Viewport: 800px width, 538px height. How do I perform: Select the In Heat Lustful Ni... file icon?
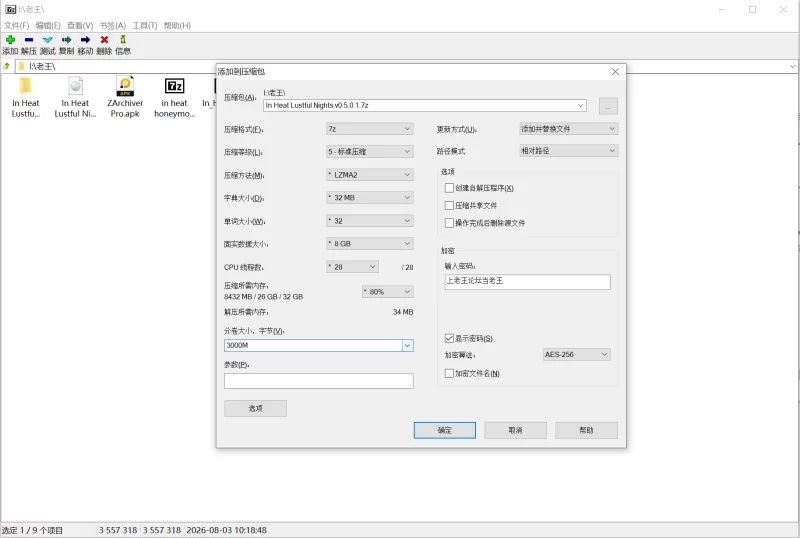click(x=75, y=86)
